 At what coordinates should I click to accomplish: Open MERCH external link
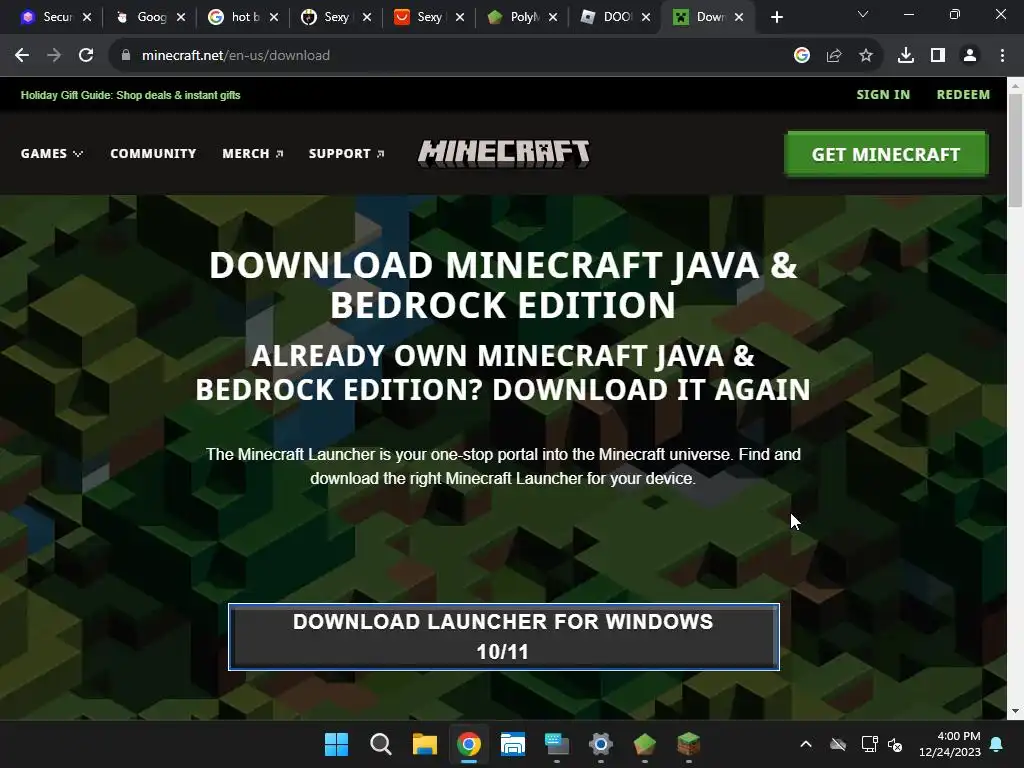[x=253, y=153]
